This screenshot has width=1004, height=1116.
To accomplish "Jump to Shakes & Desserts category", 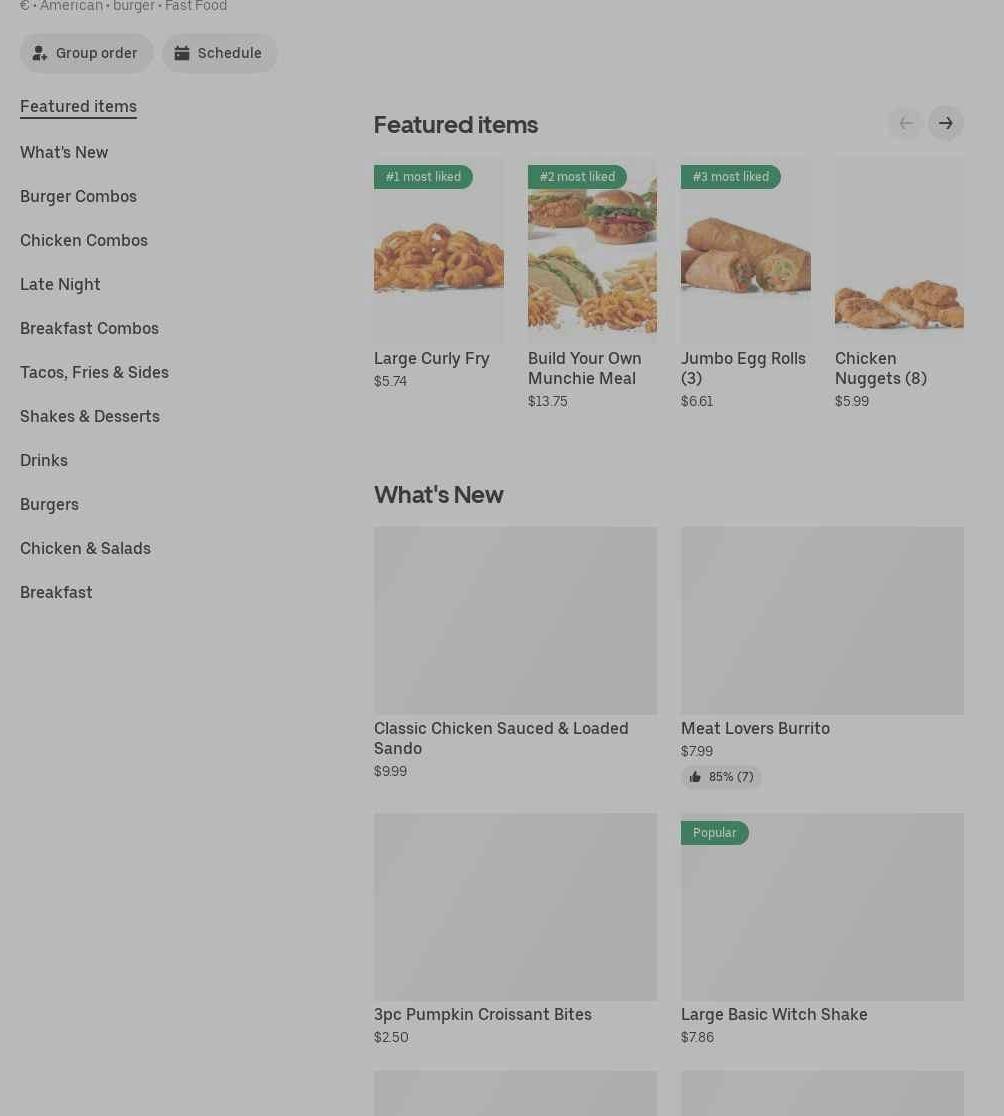I will coord(90,416).
